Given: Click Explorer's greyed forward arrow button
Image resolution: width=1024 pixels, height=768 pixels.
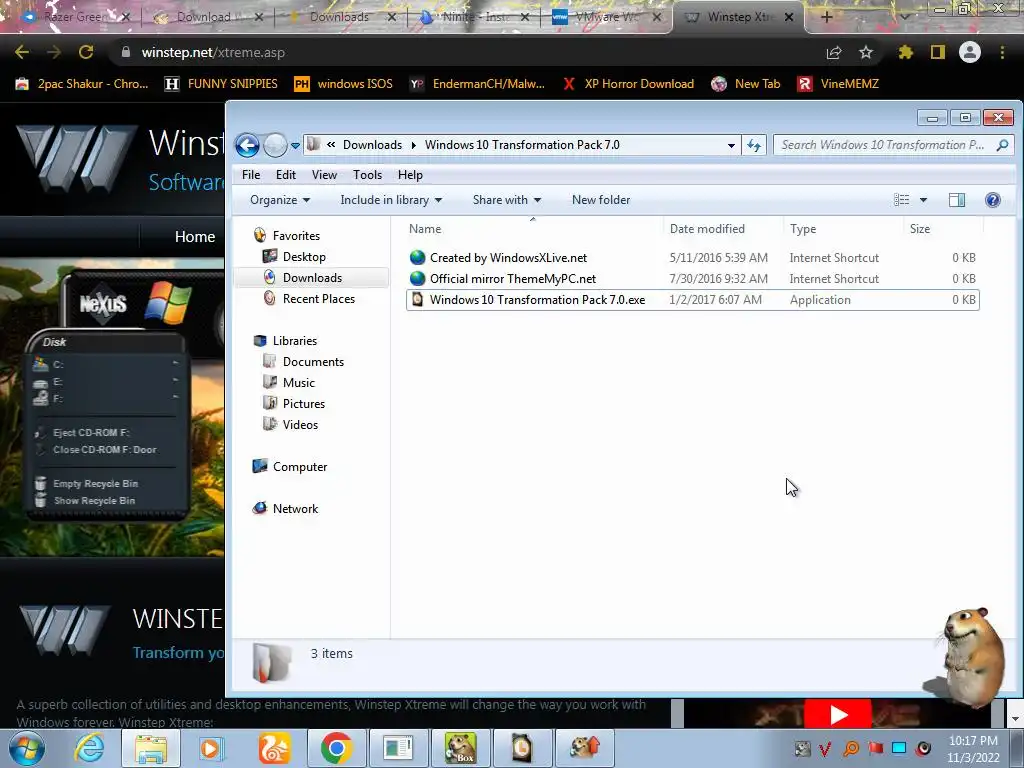Looking at the screenshot, I should click(x=275, y=145).
